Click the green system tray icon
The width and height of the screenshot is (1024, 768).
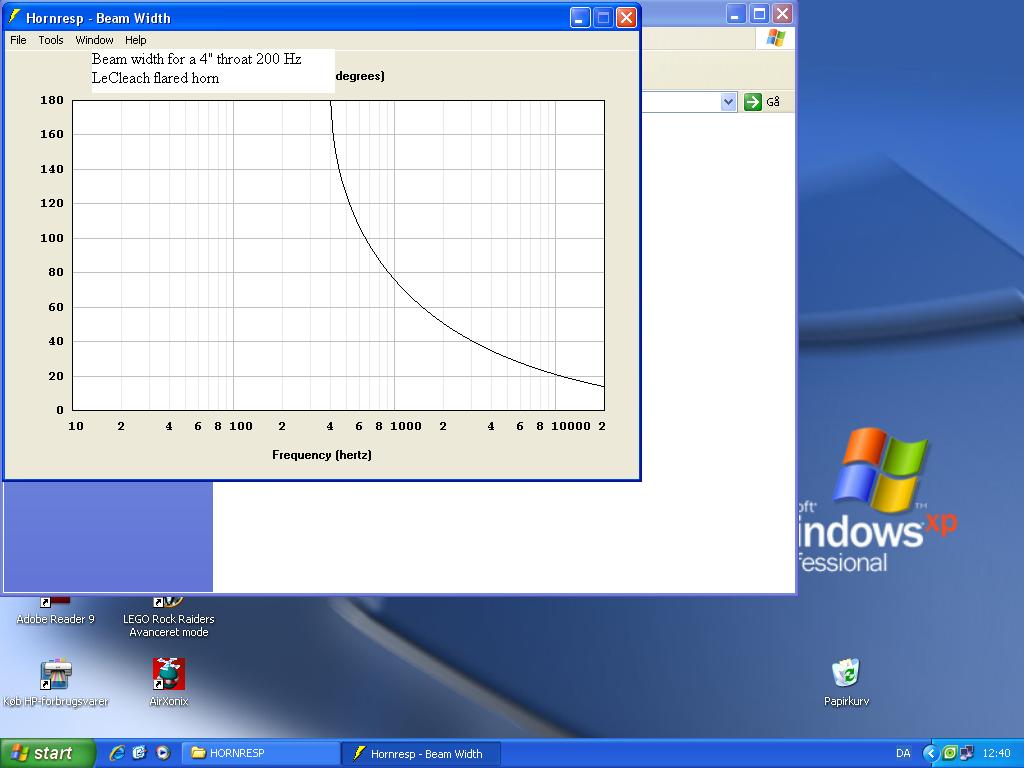(x=950, y=754)
